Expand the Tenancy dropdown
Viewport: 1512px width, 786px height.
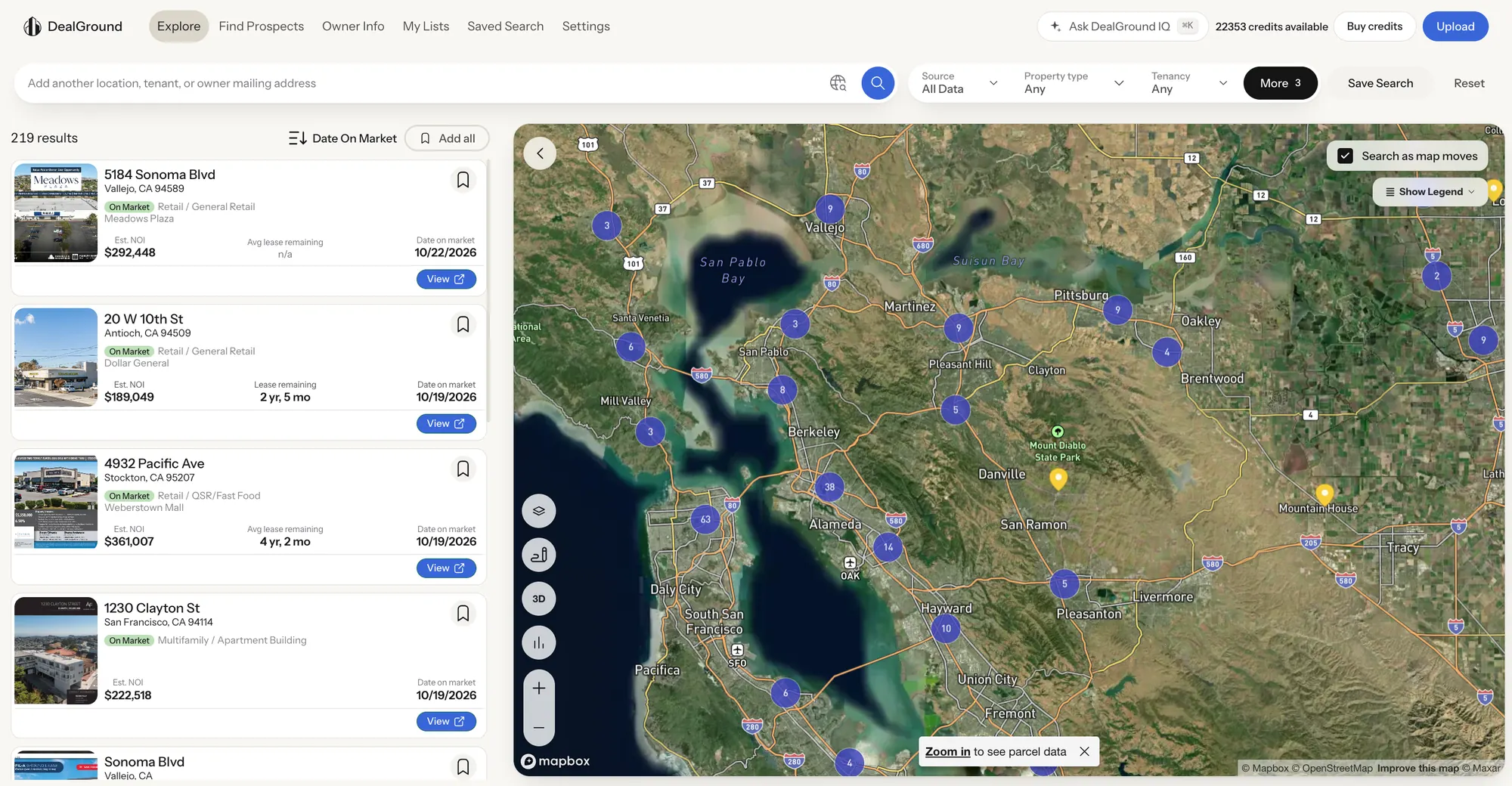click(1189, 83)
